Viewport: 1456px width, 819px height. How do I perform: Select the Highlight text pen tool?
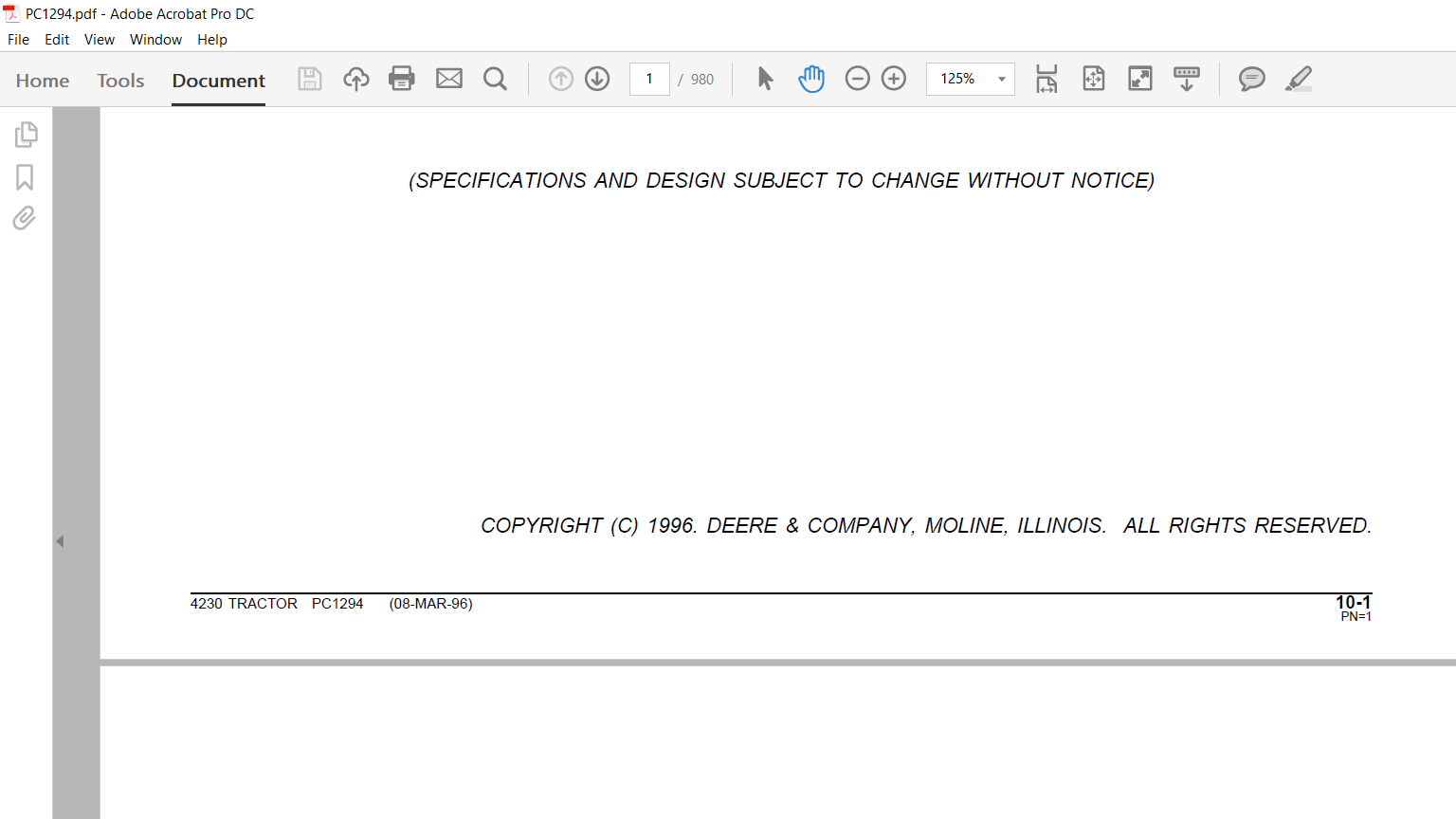(x=1299, y=79)
